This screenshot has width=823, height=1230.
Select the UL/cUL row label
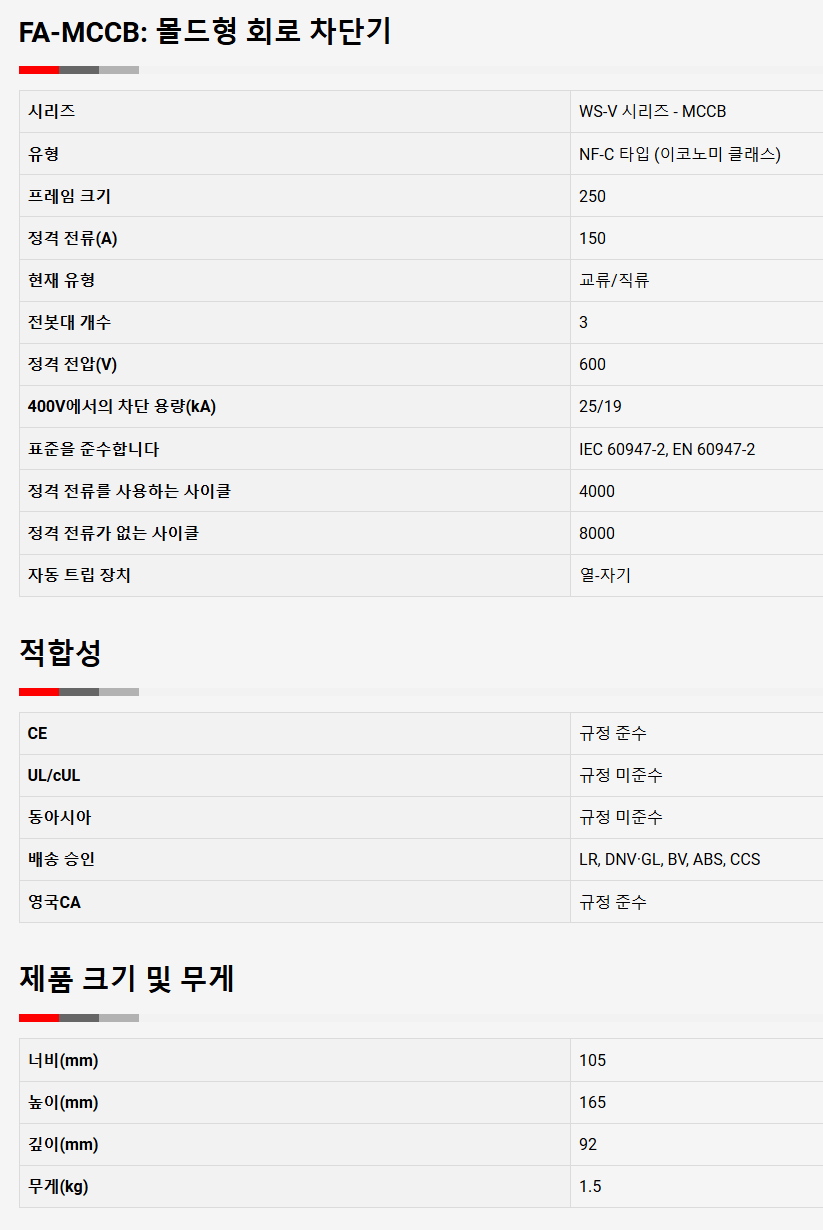pos(54,775)
